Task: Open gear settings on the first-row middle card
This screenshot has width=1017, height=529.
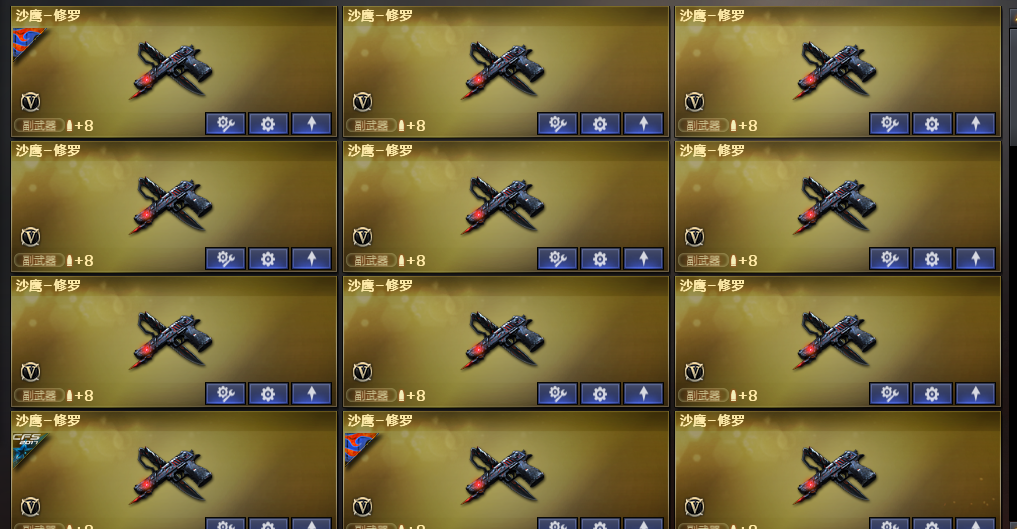Action: point(600,124)
